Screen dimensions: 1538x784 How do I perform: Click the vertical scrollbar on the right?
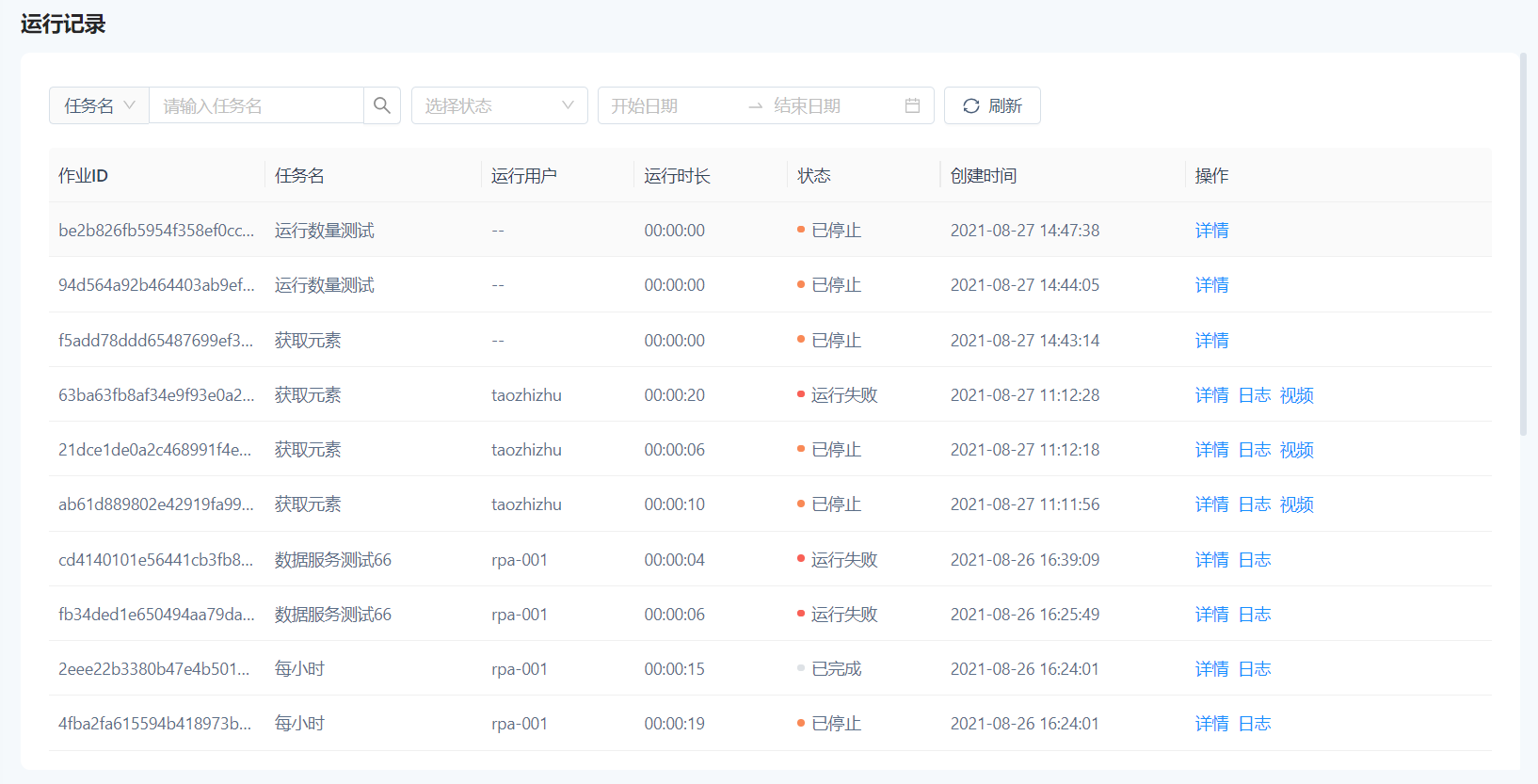click(1524, 245)
